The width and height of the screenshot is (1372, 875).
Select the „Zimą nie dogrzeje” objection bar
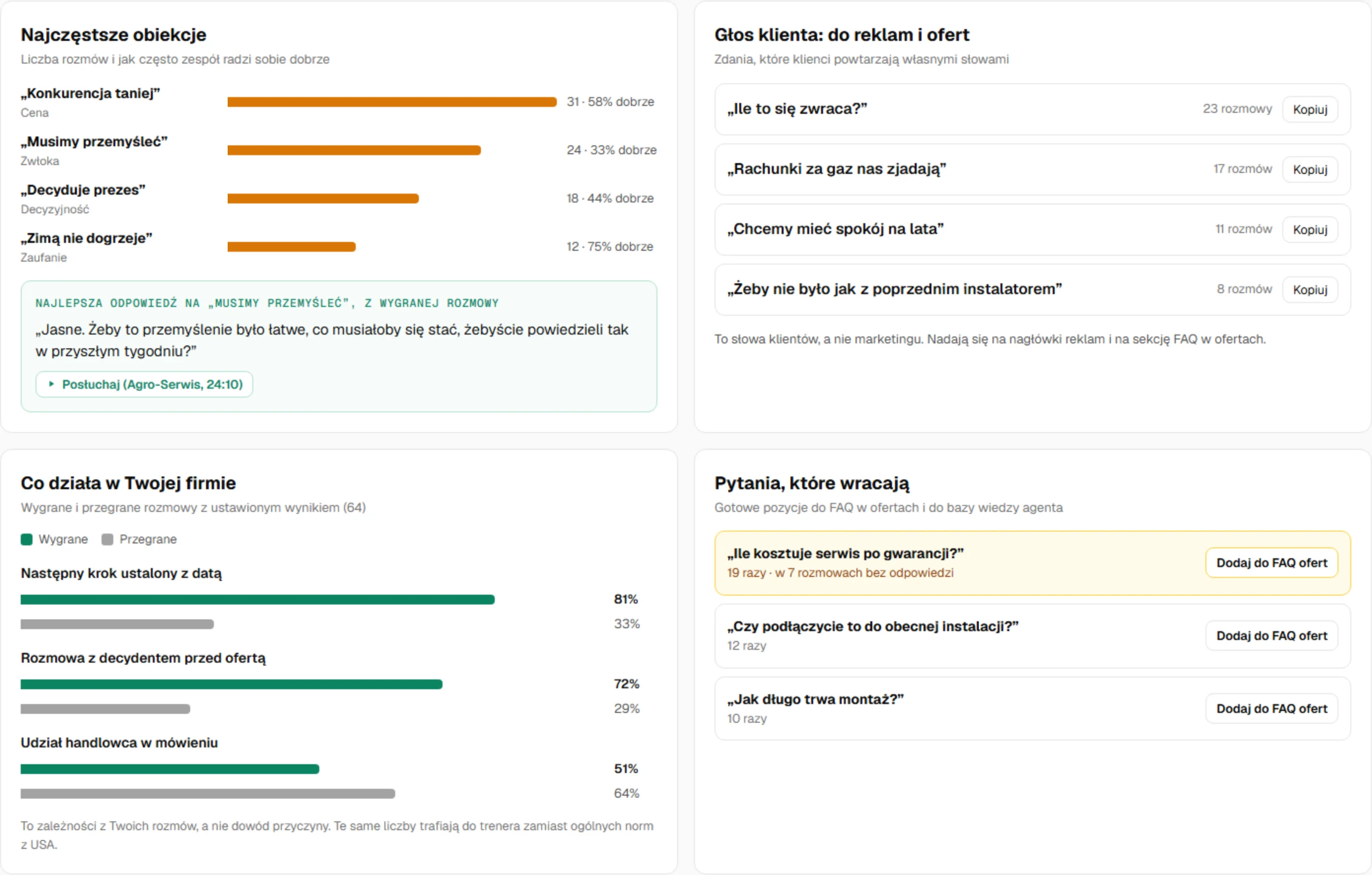click(x=291, y=247)
